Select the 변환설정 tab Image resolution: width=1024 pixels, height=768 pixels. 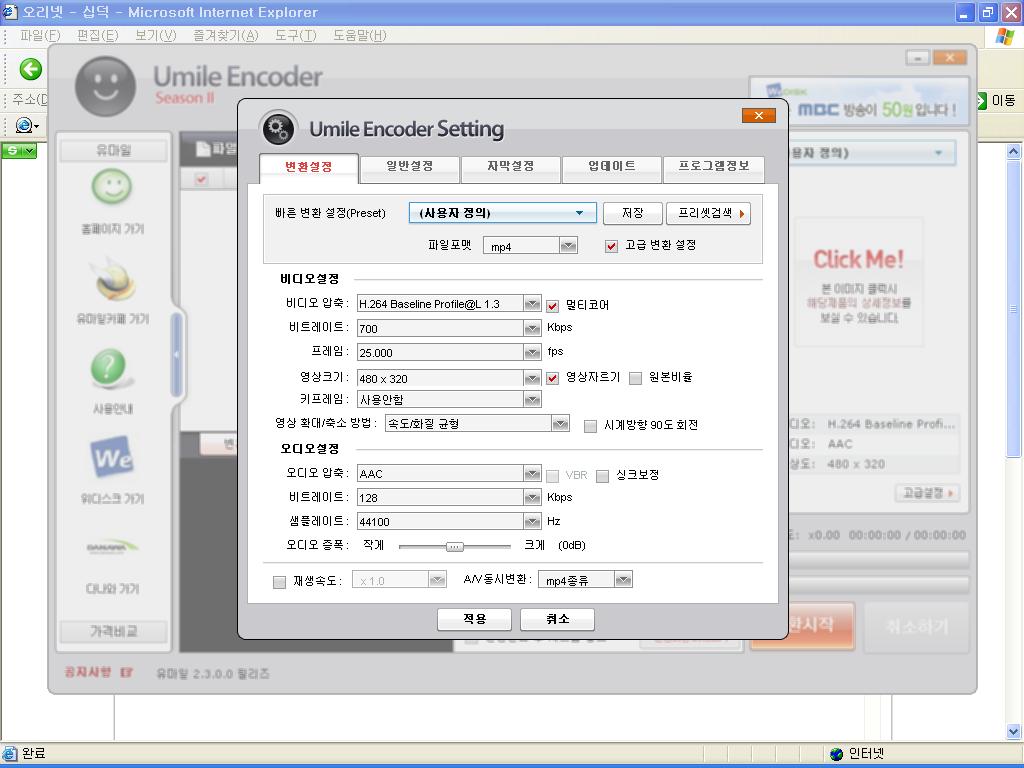click(309, 168)
